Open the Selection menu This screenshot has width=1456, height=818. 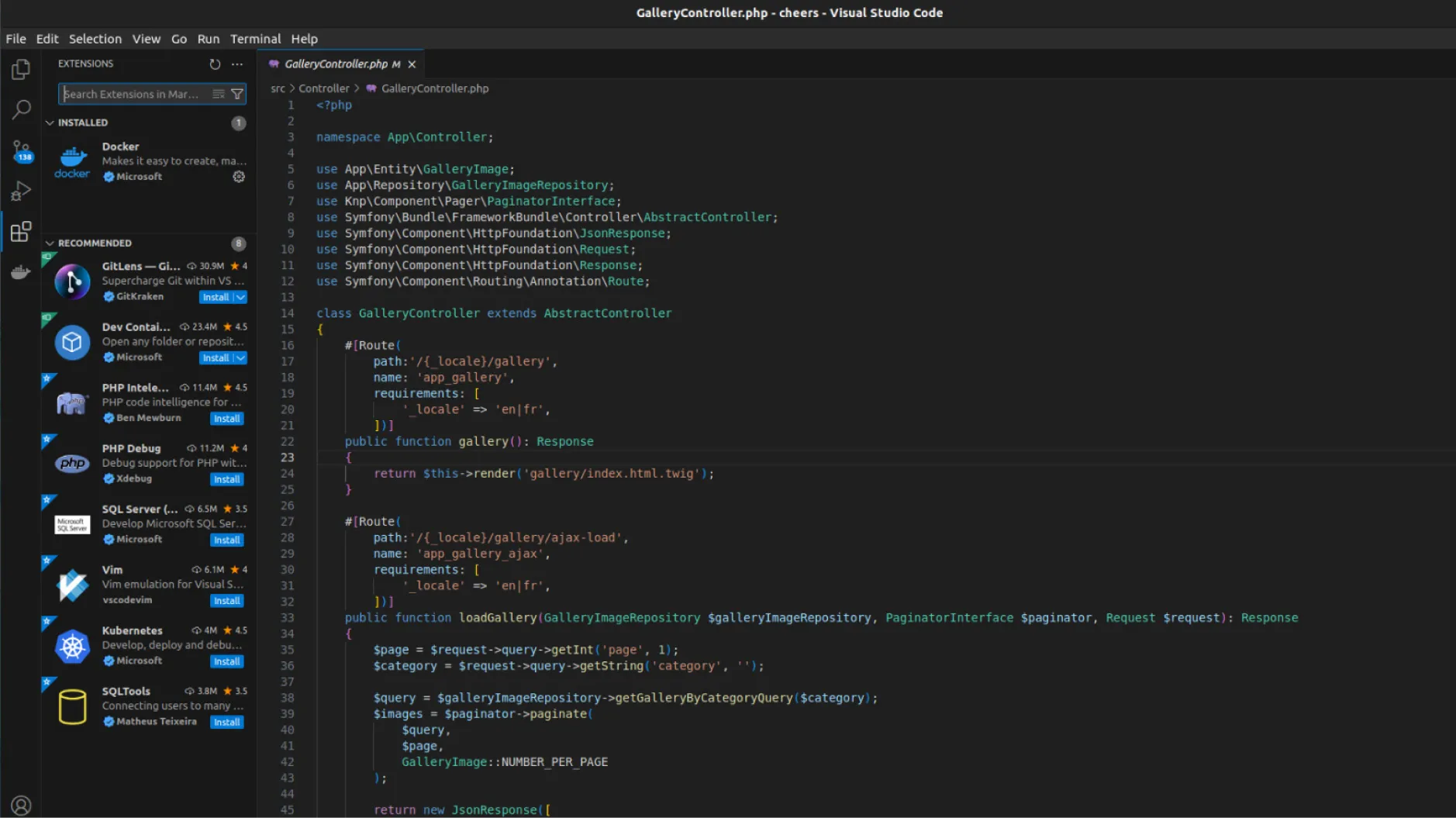(x=95, y=39)
